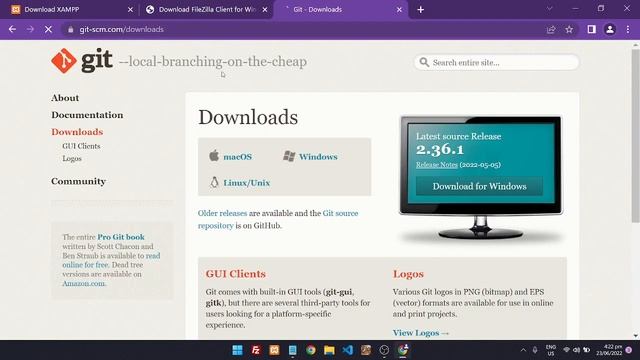Open the About section in sidebar
The width and height of the screenshot is (640, 360).
pos(65,98)
